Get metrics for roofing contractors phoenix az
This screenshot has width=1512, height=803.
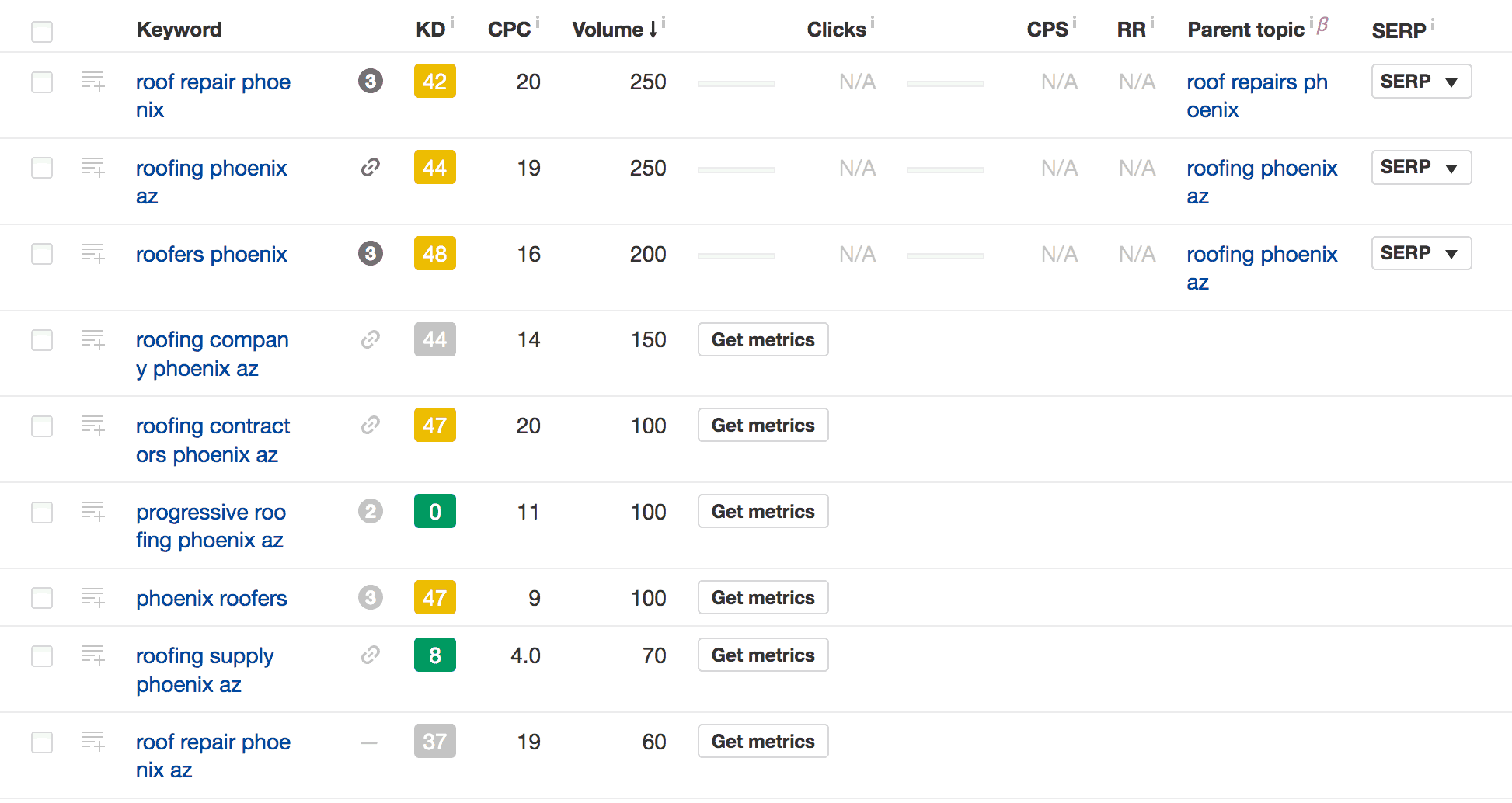[x=763, y=425]
